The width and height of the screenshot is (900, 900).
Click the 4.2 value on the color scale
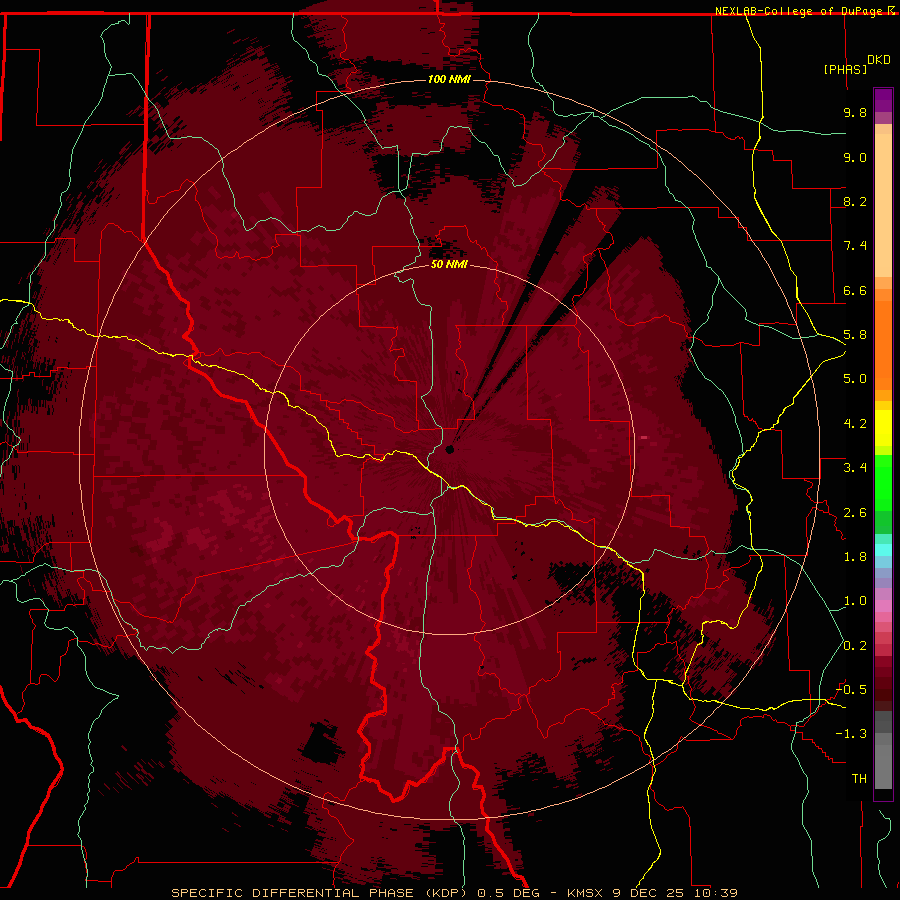click(x=855, y=424)
